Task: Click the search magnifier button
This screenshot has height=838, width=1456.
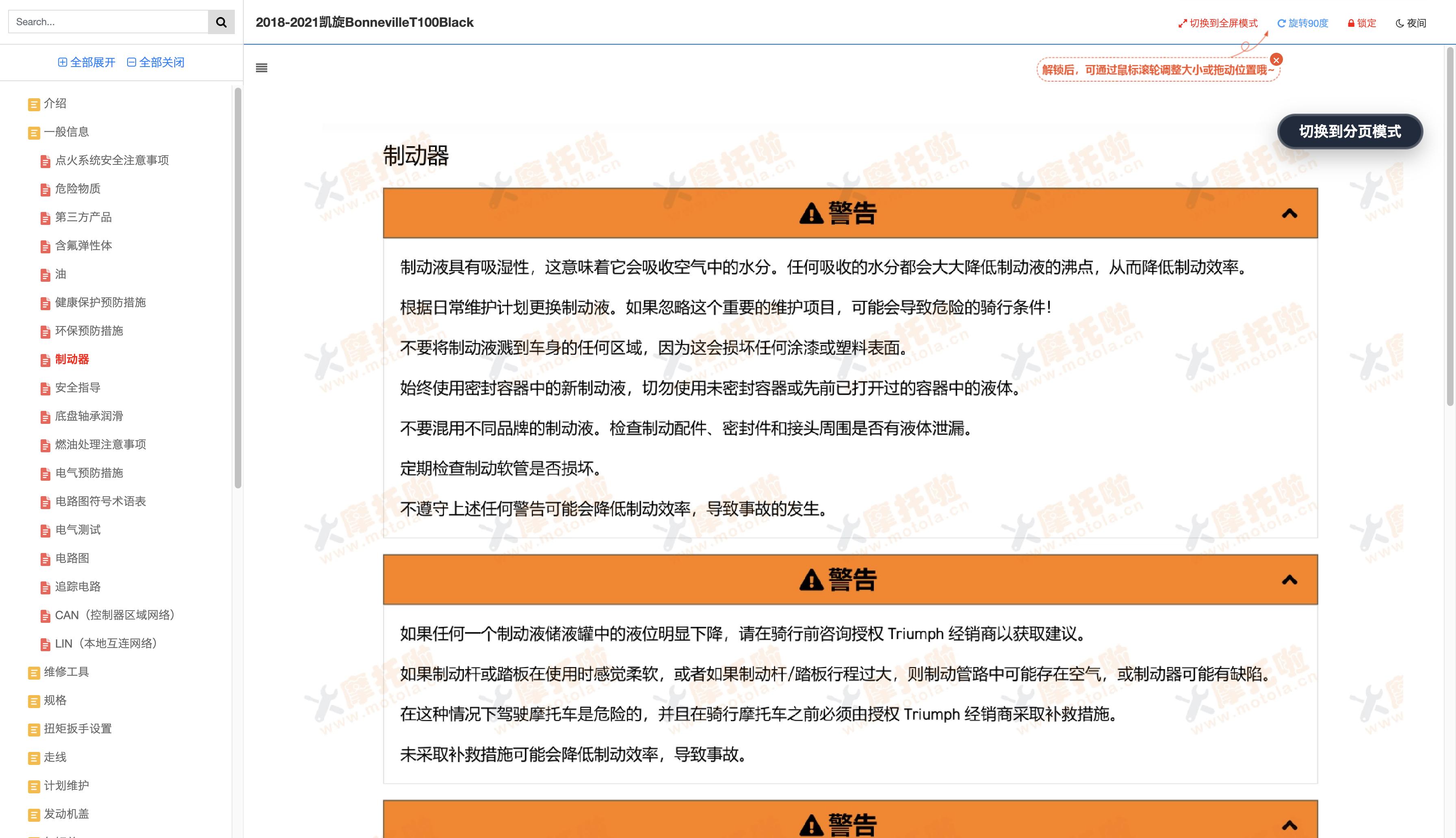Action: pyautogui.click(x=221, y=22)
